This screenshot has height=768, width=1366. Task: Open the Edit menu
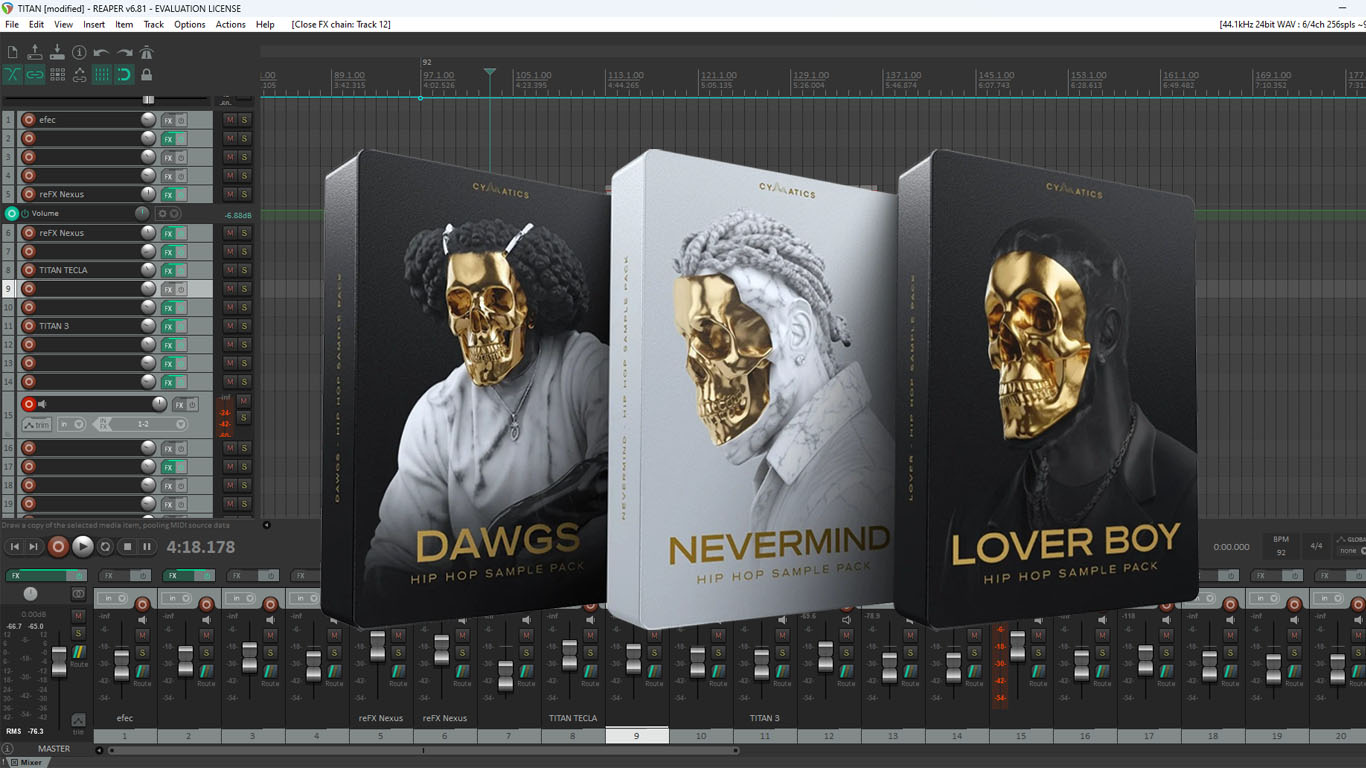point(36,24)
